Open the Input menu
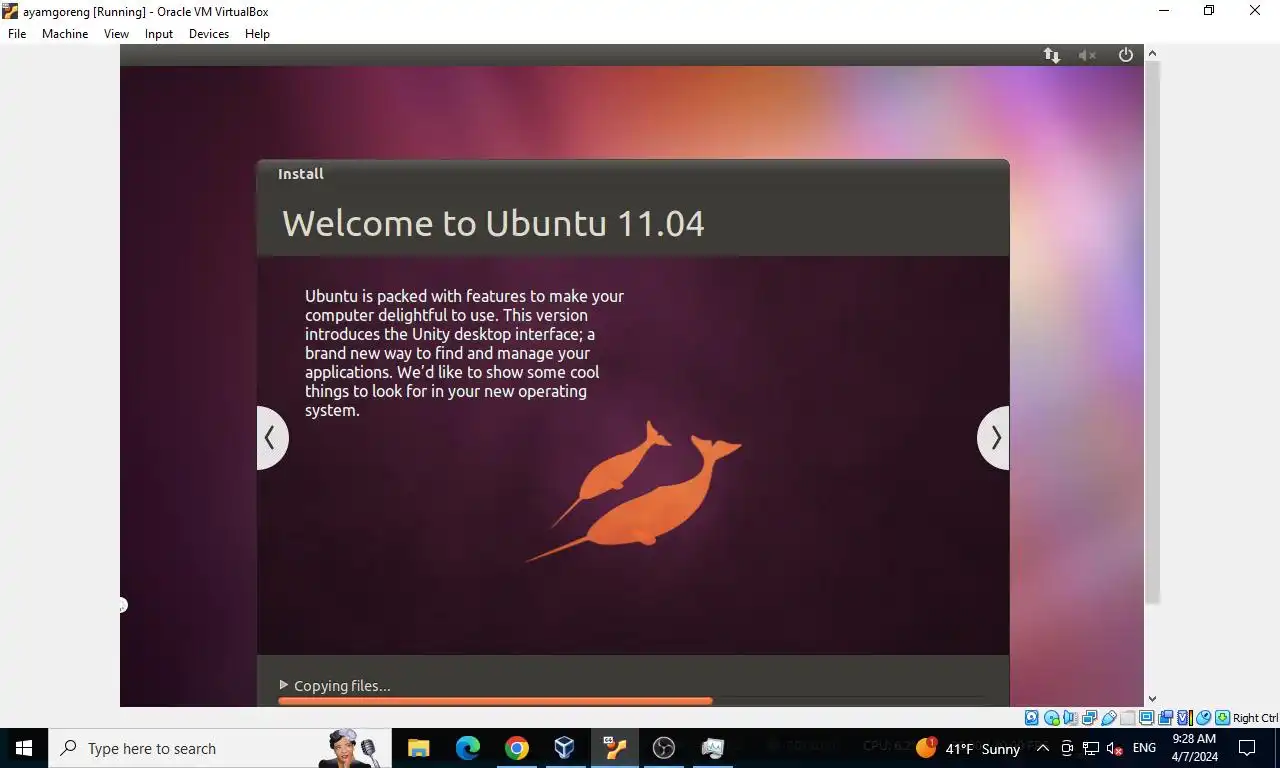This screenshot has width=1280, height=768. [159, 33]
